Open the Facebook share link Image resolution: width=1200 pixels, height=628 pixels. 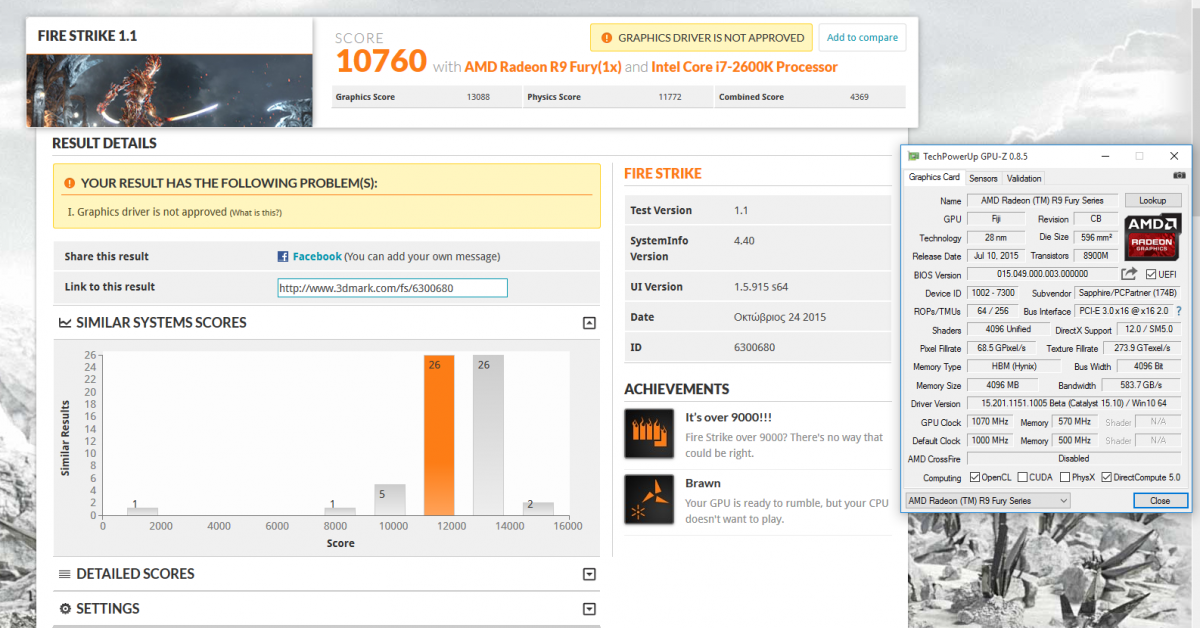[x=317, y=257]
